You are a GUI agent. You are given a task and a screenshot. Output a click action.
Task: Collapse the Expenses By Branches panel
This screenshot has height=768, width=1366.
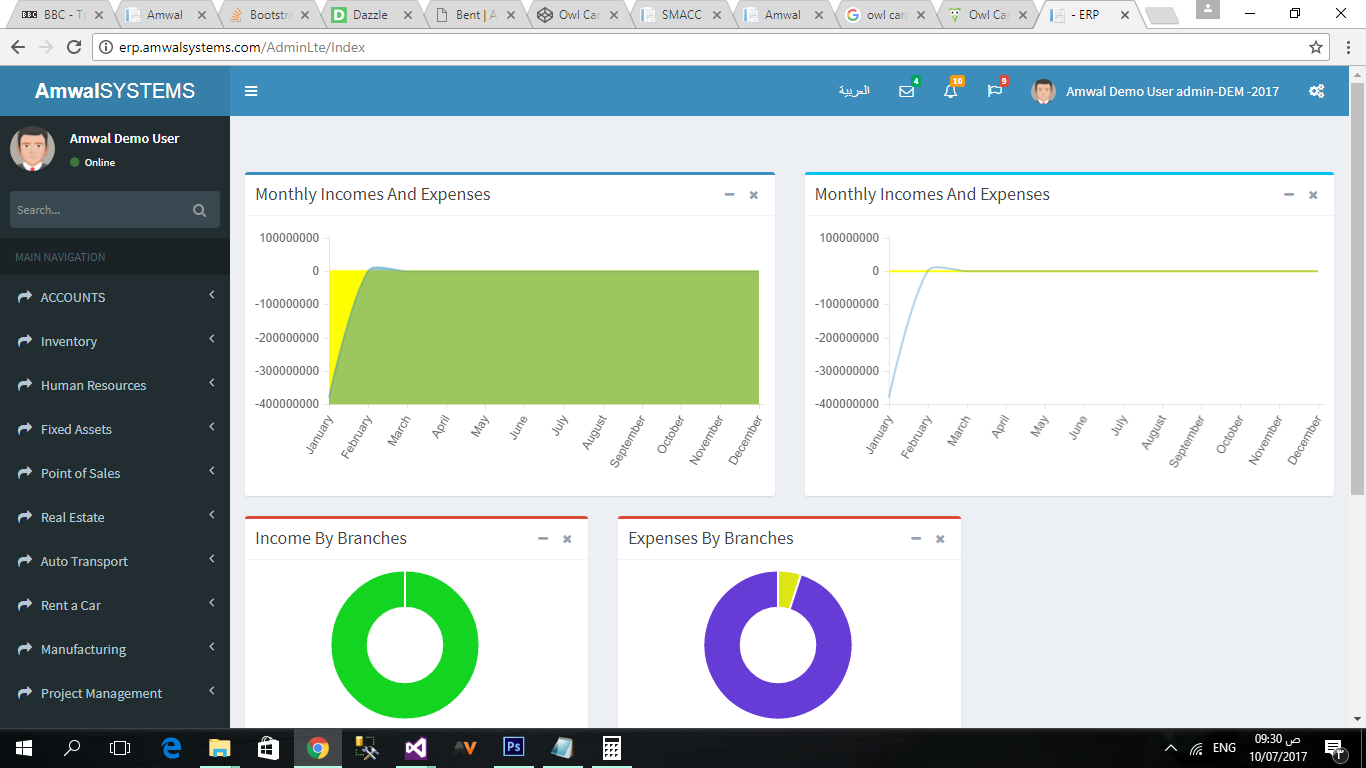[x=916, y=538]
